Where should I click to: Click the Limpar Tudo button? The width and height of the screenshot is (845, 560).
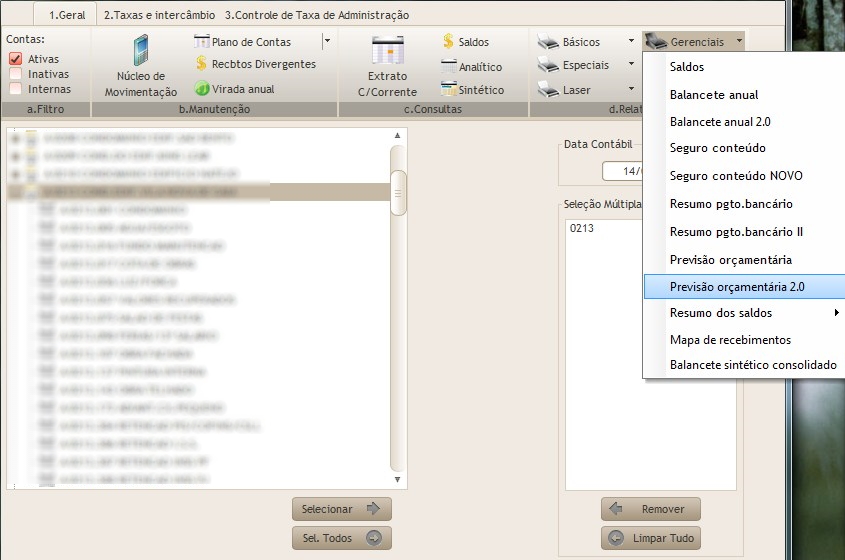click(x=650, y=538)
